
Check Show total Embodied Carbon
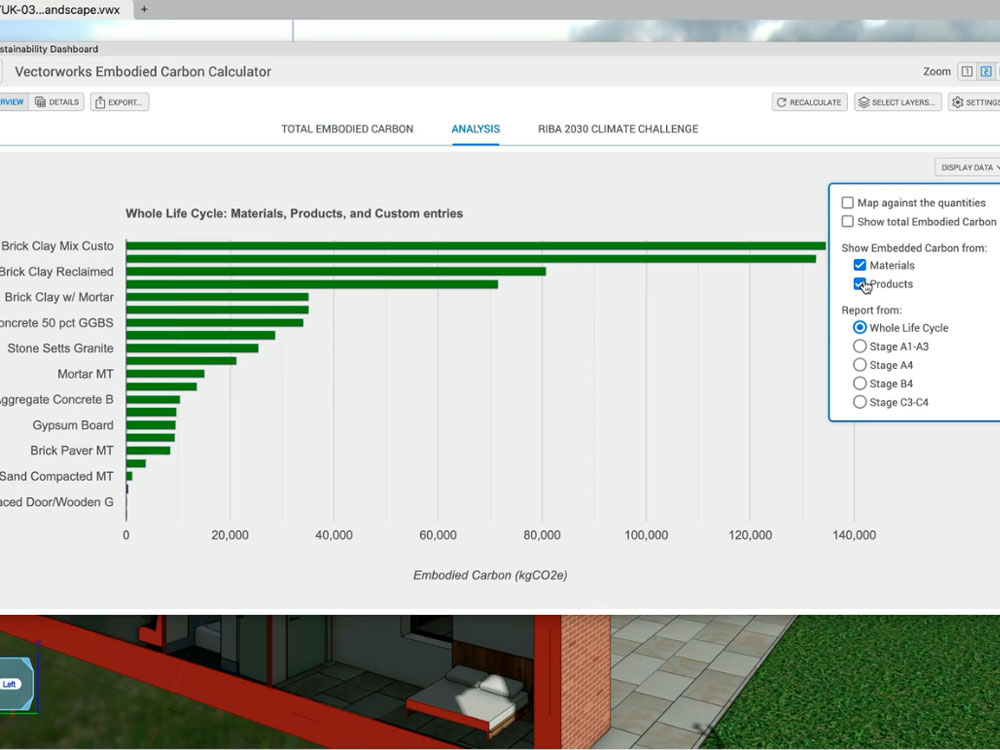point(848,222)
